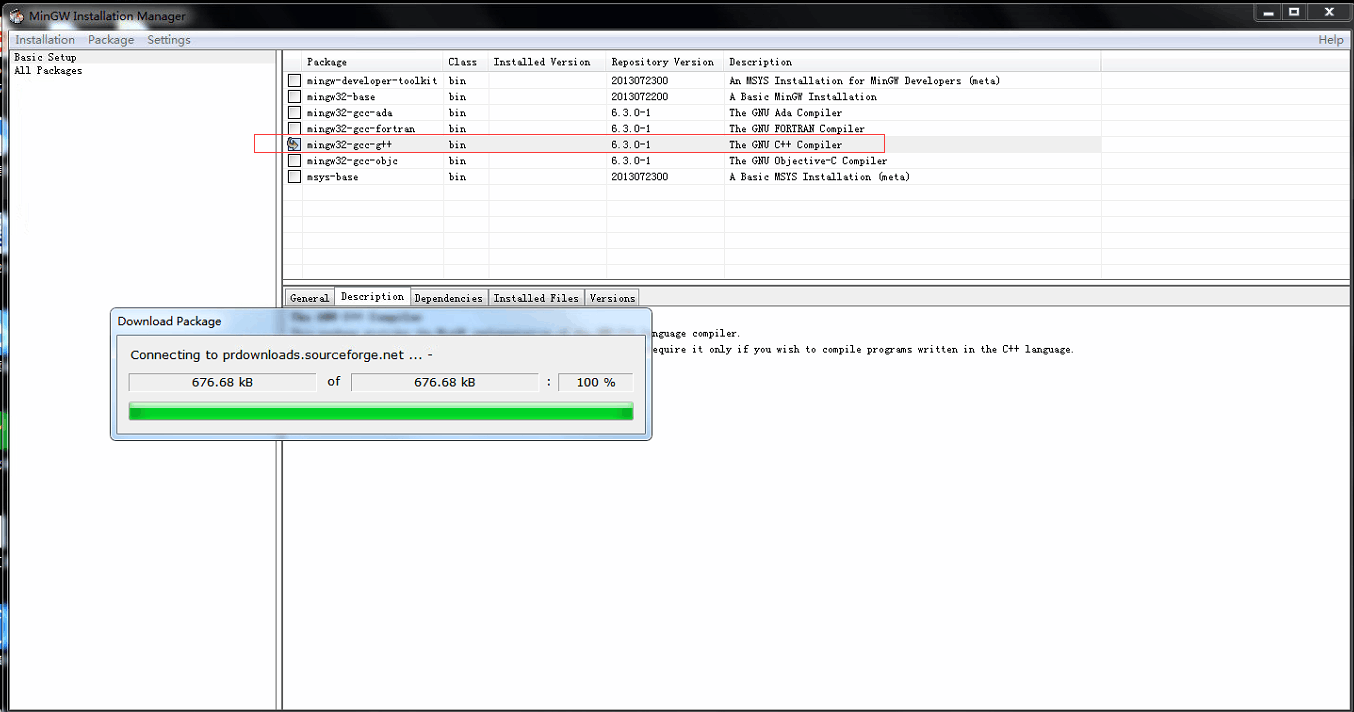Open the Installation menu
The height and width of the screenshot is (712, 1354).
click(x=45, y=40)
